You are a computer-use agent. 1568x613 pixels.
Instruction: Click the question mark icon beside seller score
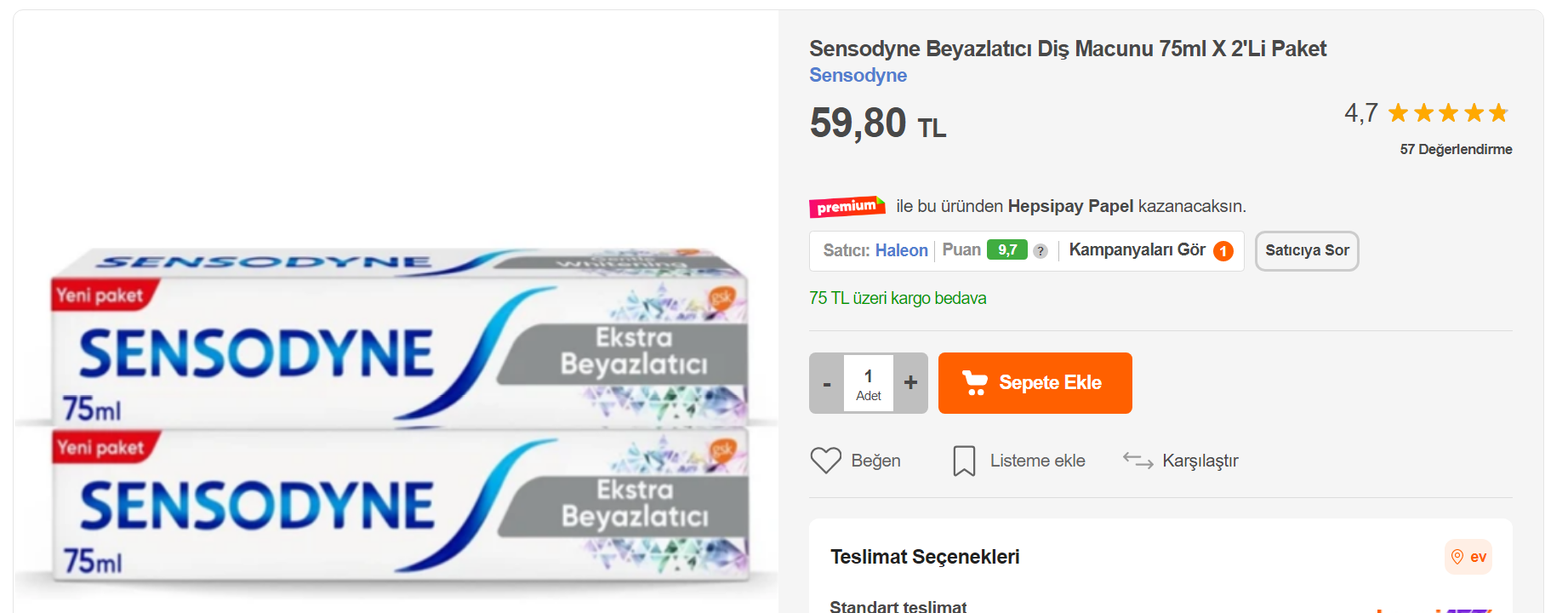(x=1040, y=251)
